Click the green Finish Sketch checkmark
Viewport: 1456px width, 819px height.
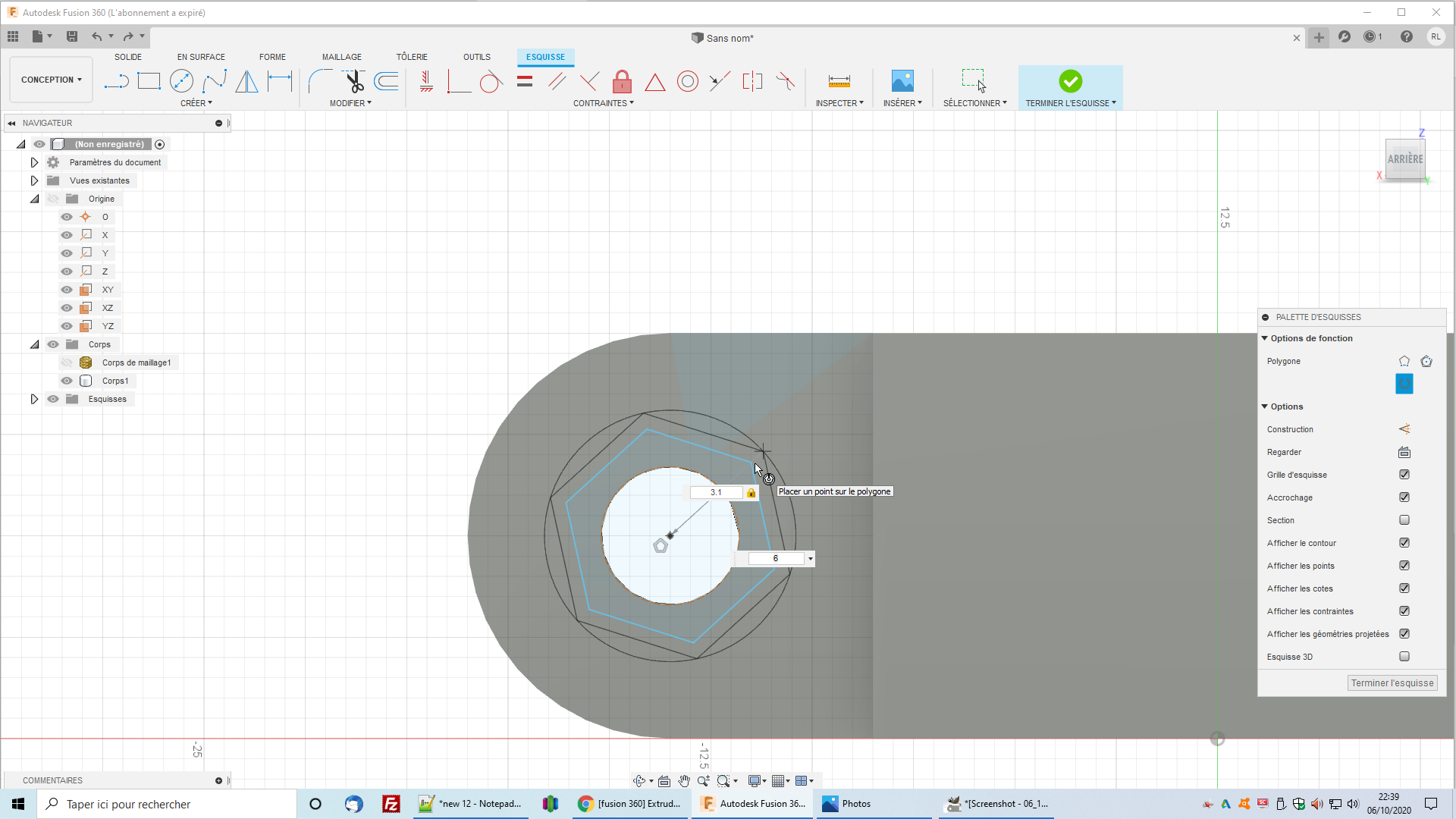(x=1070, y=81)
